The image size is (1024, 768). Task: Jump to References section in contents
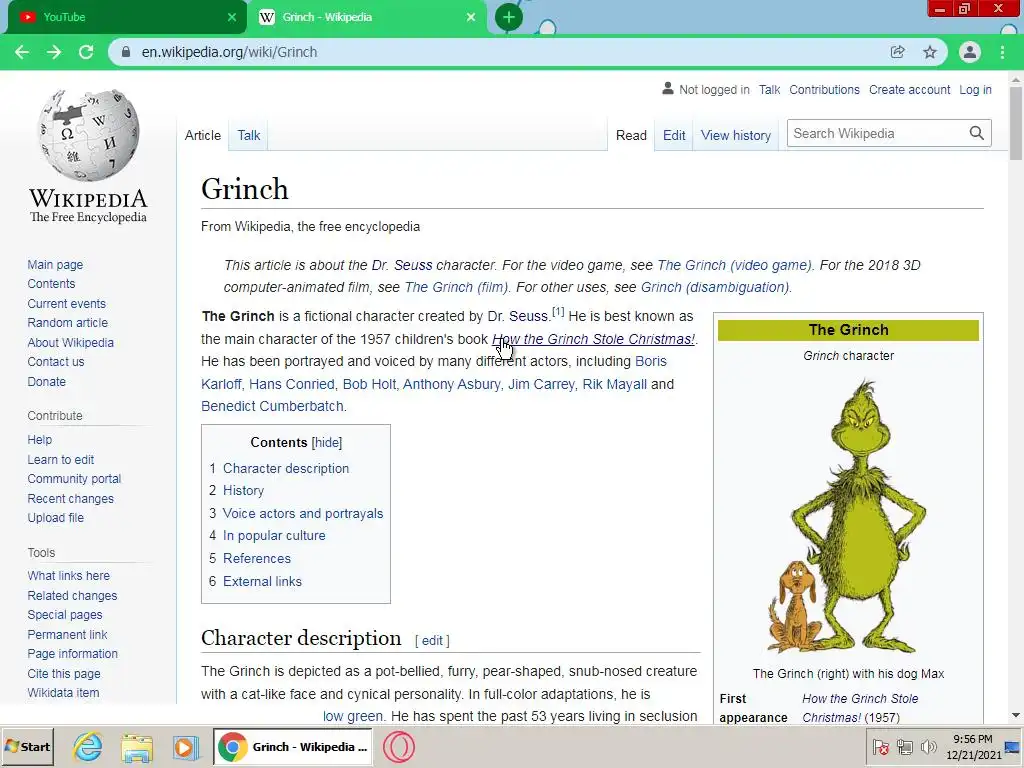(257, 558)
